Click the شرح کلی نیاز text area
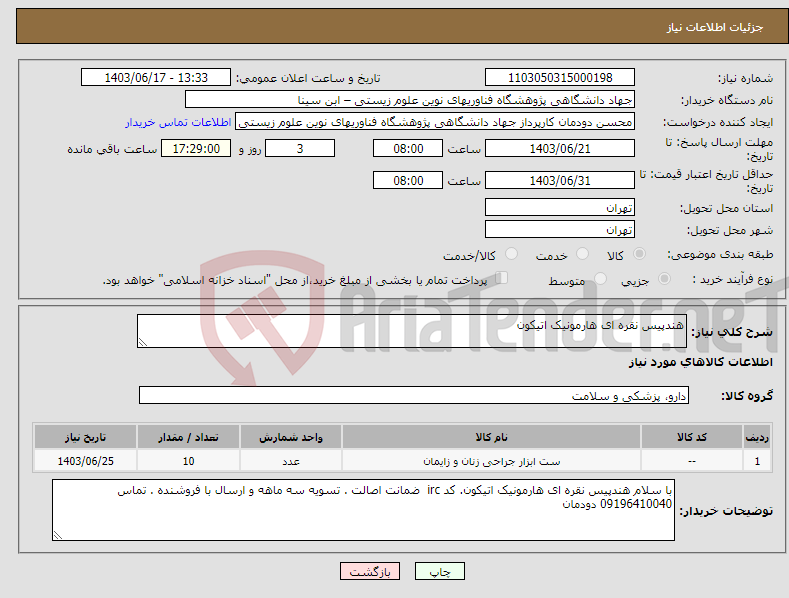Image resolution: width=789 pixels, height=598 pixels. coord(412,331)
